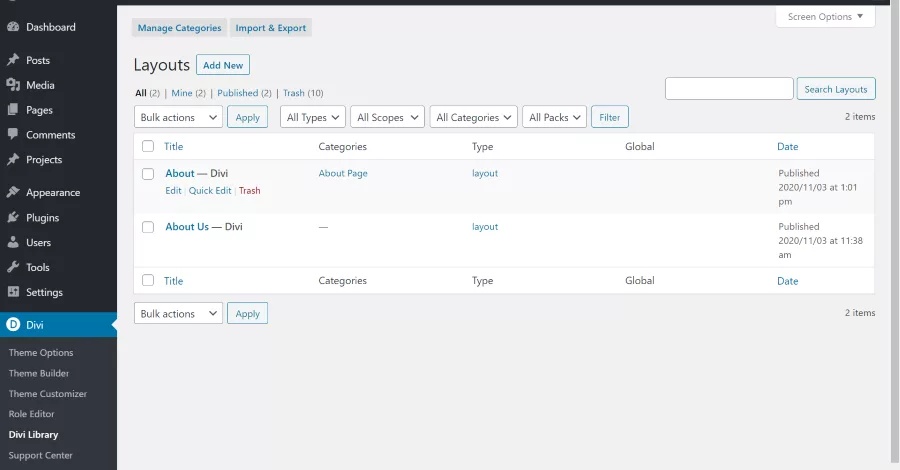The width and height of the screenshot is (900, 470).
Task: Click the Dashboard gauge icon
Action: click(x=13, y=27)
